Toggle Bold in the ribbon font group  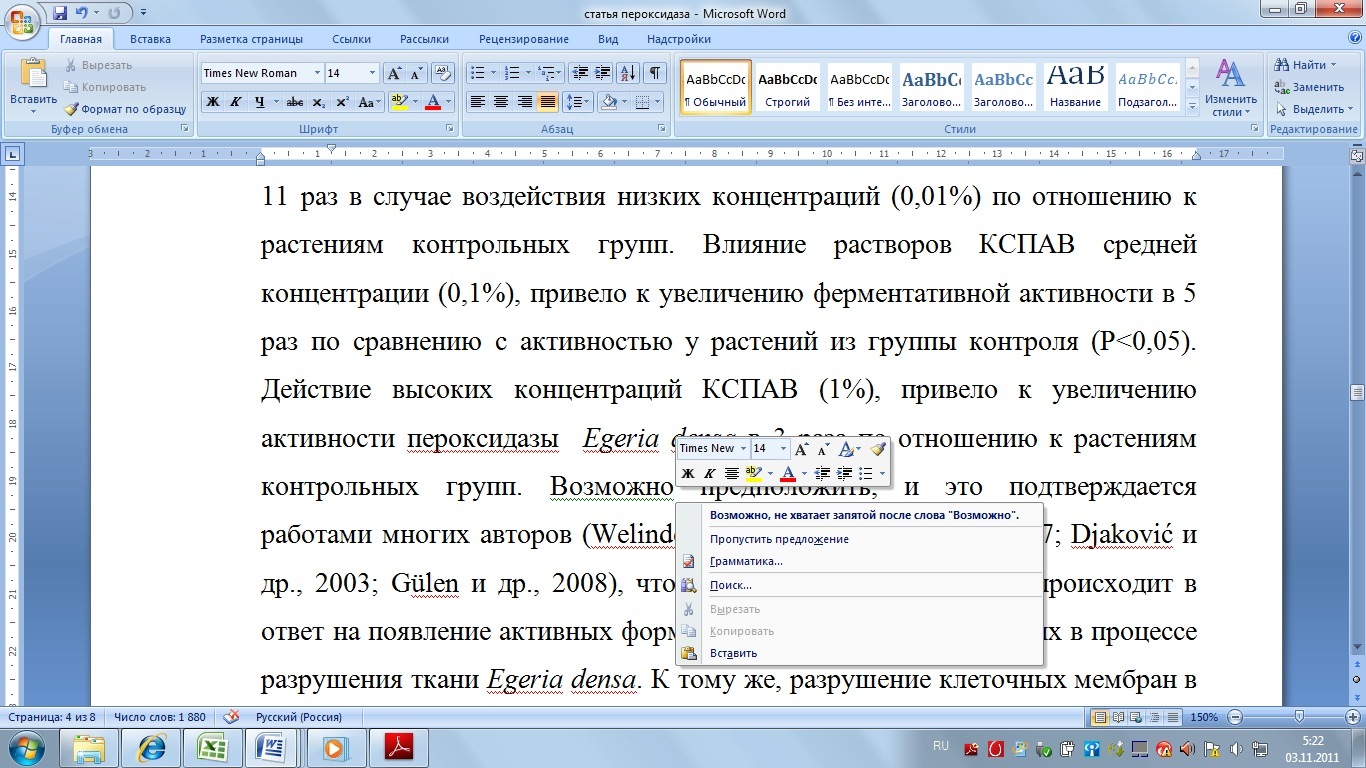(x=212, y=102)
